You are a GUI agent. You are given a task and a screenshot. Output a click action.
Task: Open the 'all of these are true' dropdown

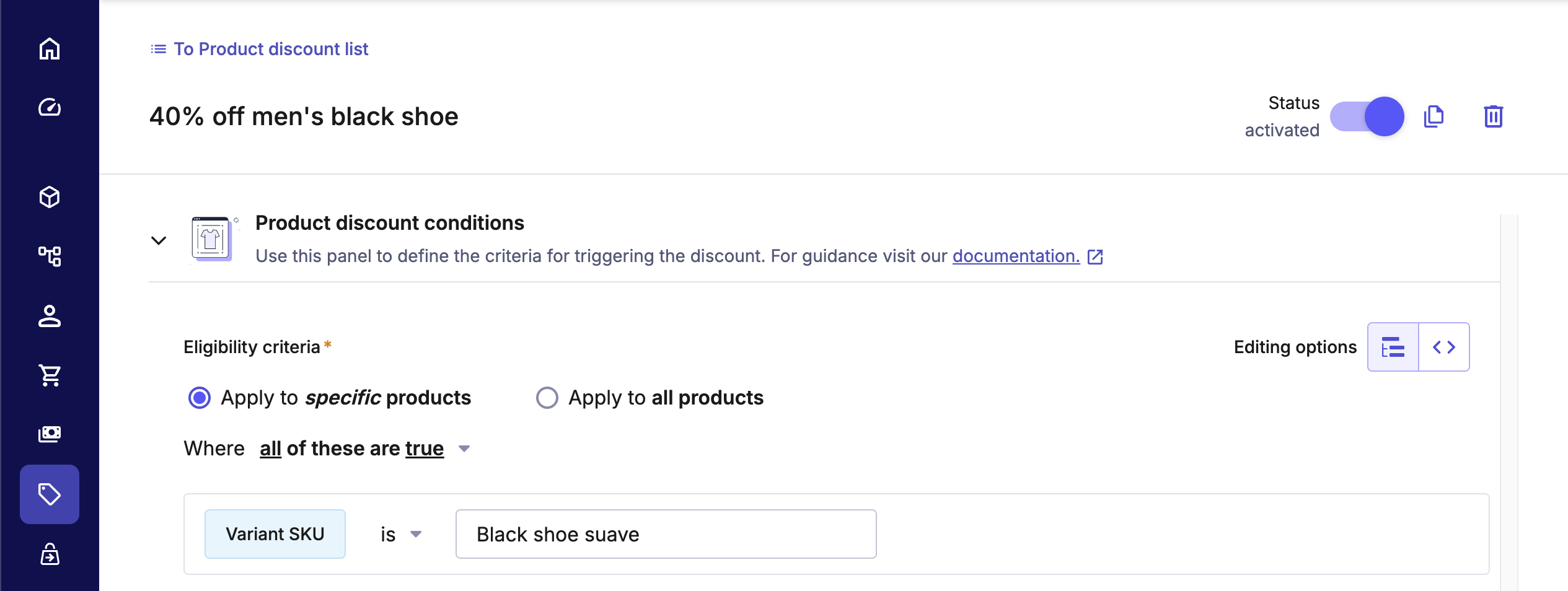point(364,449)
